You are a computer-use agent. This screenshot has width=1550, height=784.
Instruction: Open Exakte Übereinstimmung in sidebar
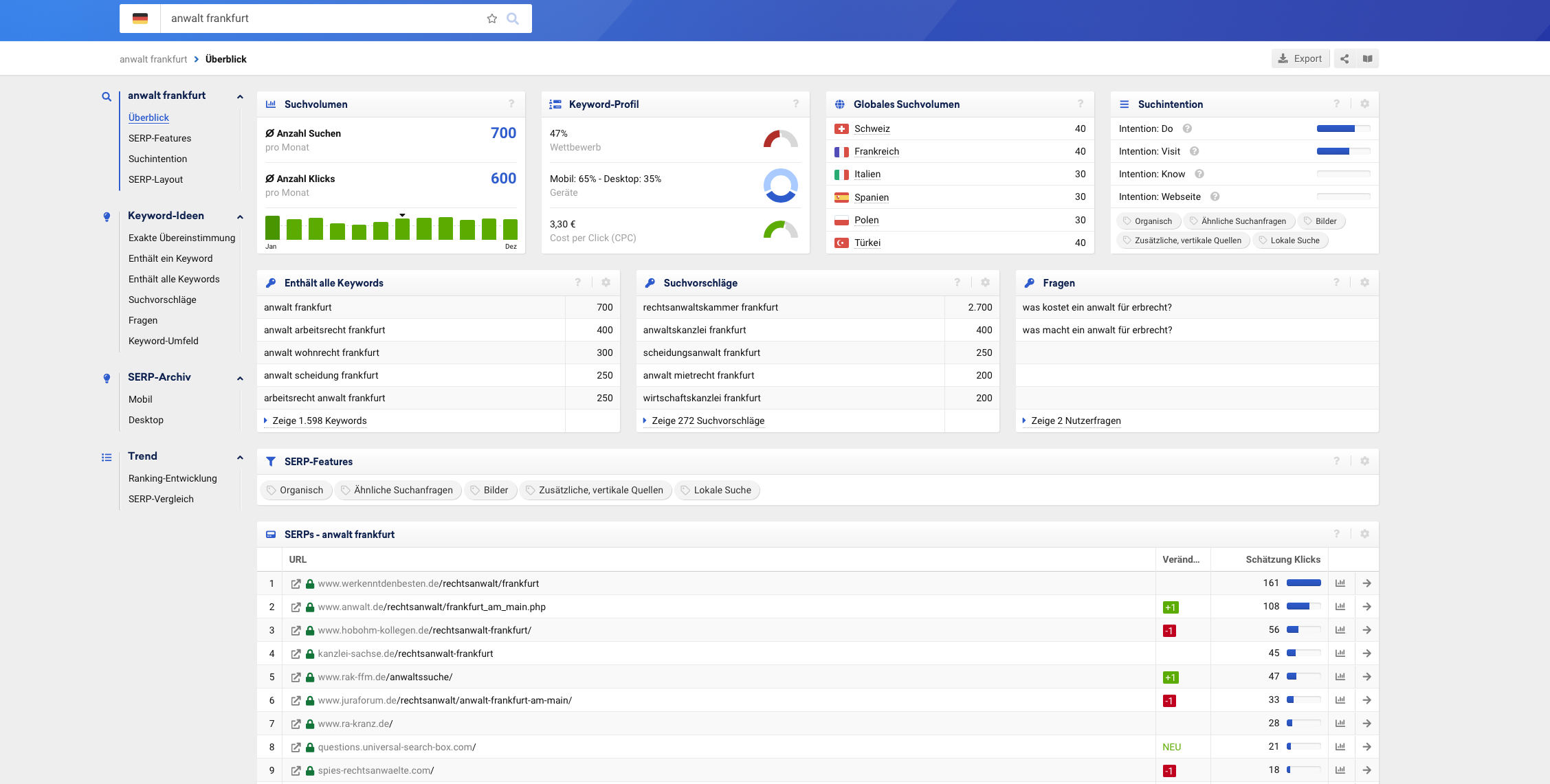(181, 238)
